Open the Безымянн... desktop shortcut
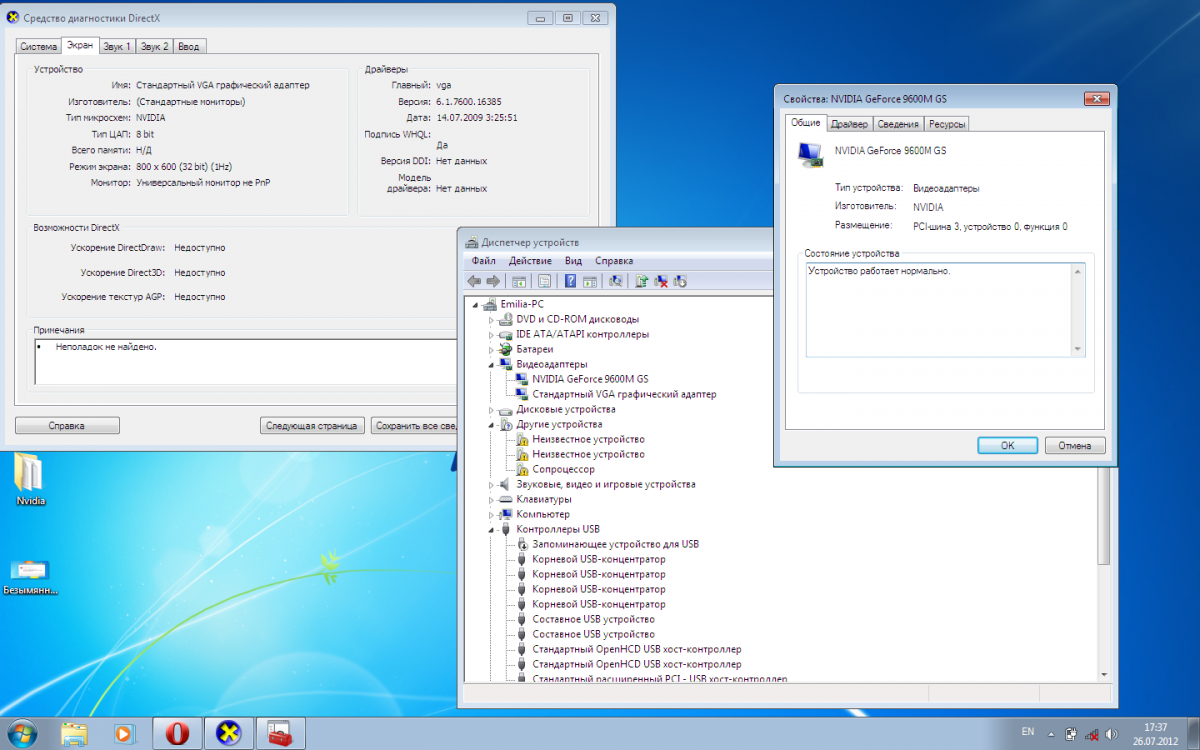The height and width of the screenshot is (750, 1200). (30, 577)
